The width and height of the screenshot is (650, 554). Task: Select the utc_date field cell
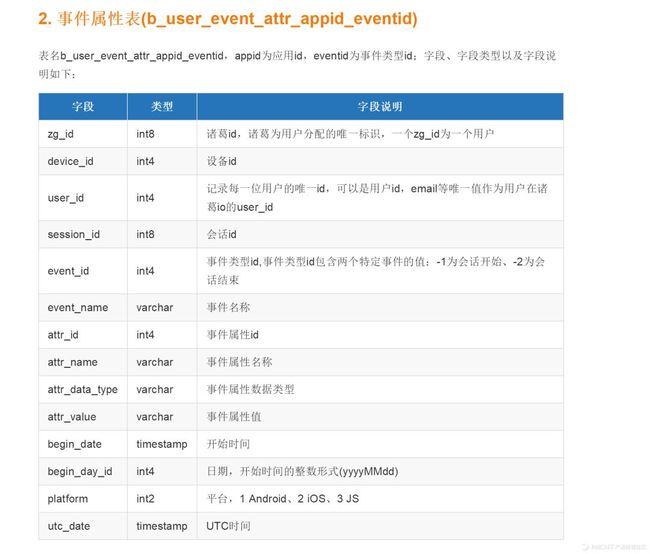click(83, 526)
